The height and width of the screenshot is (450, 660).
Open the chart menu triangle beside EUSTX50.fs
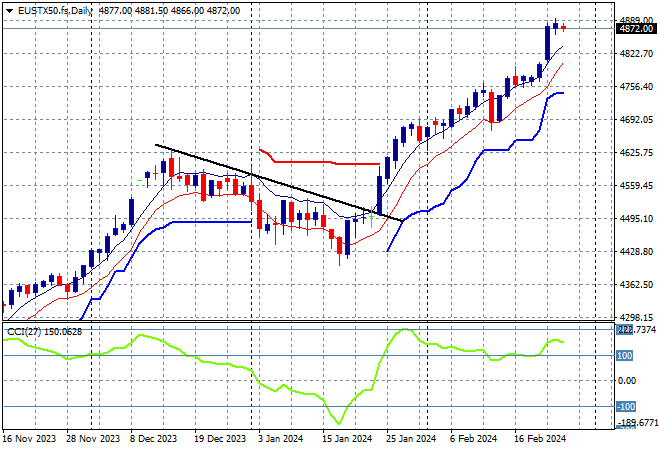9,11
